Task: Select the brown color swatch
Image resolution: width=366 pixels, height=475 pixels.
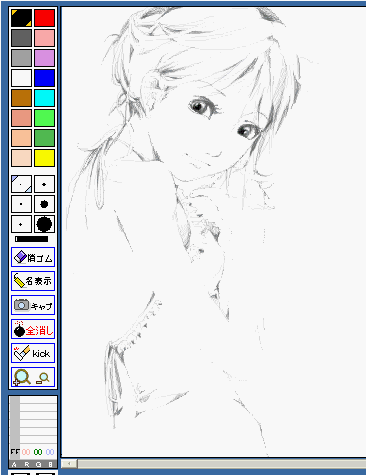Action: (21, 98)
